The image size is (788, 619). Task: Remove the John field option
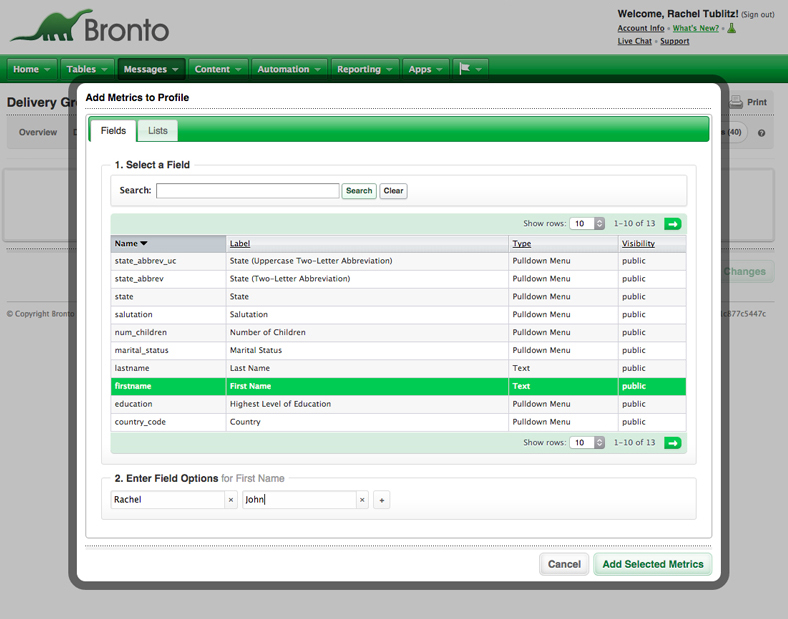[x=363, y=500]
